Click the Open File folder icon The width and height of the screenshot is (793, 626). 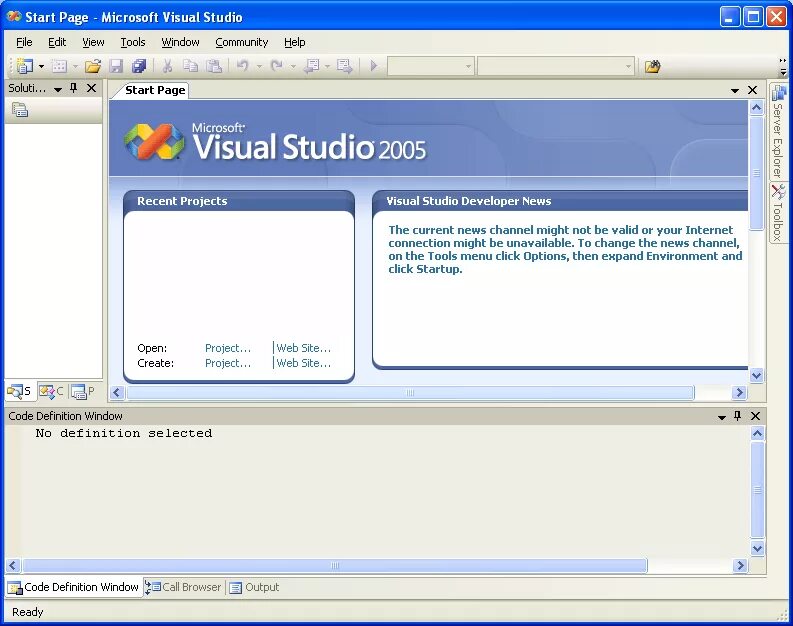(x=93, y=66)
